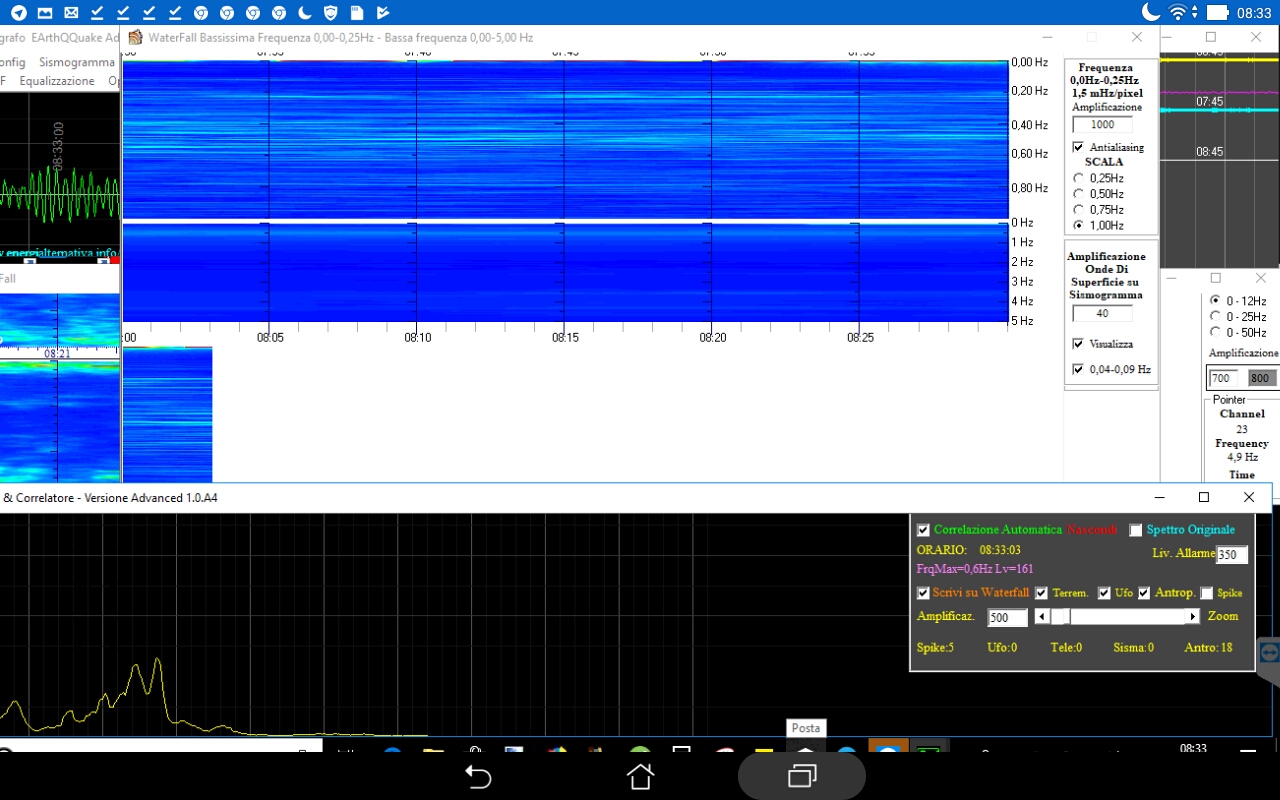Open the Android recent apps view
The image size is (1280, 800).
coord(802,776)
